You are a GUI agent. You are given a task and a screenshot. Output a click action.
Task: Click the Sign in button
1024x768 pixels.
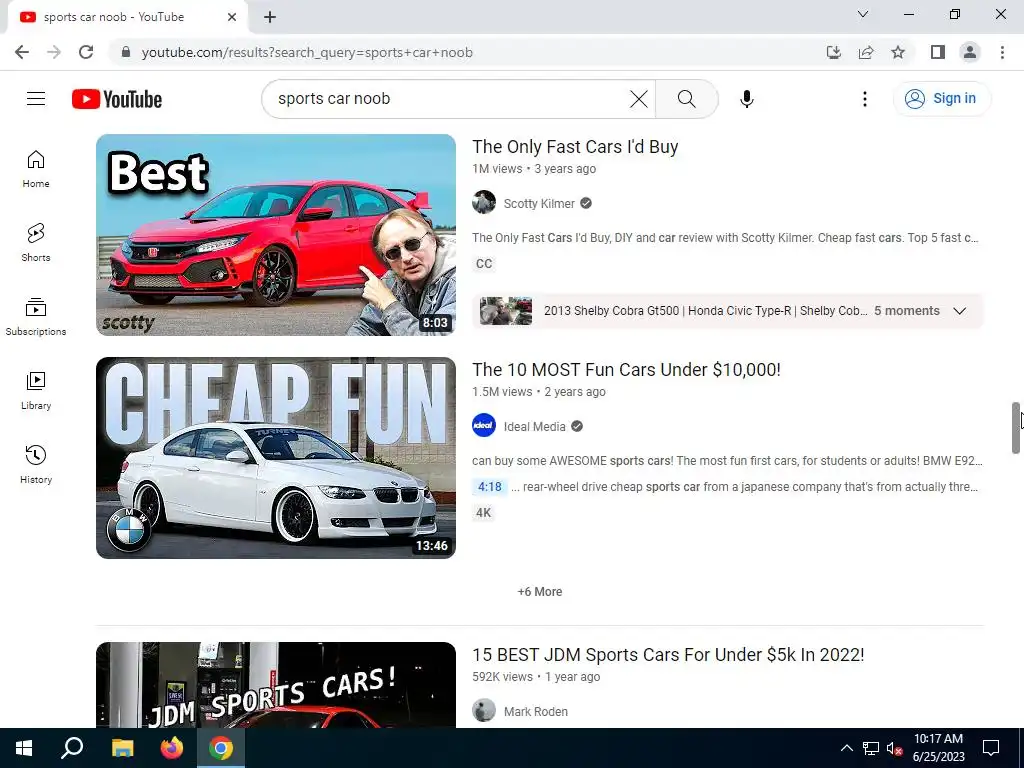(942, 99)
